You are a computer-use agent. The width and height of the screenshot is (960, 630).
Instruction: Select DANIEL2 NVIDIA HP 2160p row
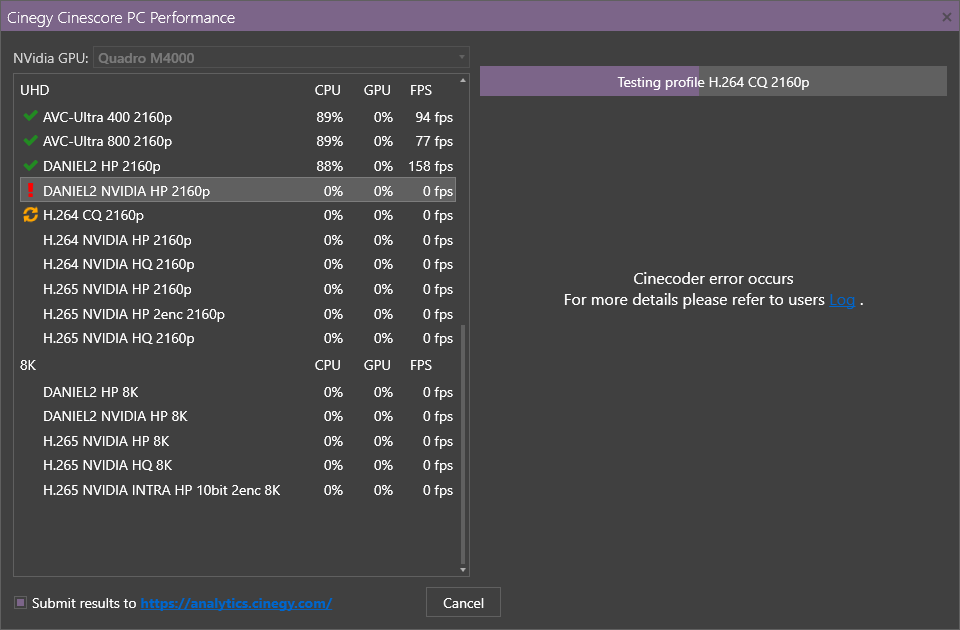[238, 190]
